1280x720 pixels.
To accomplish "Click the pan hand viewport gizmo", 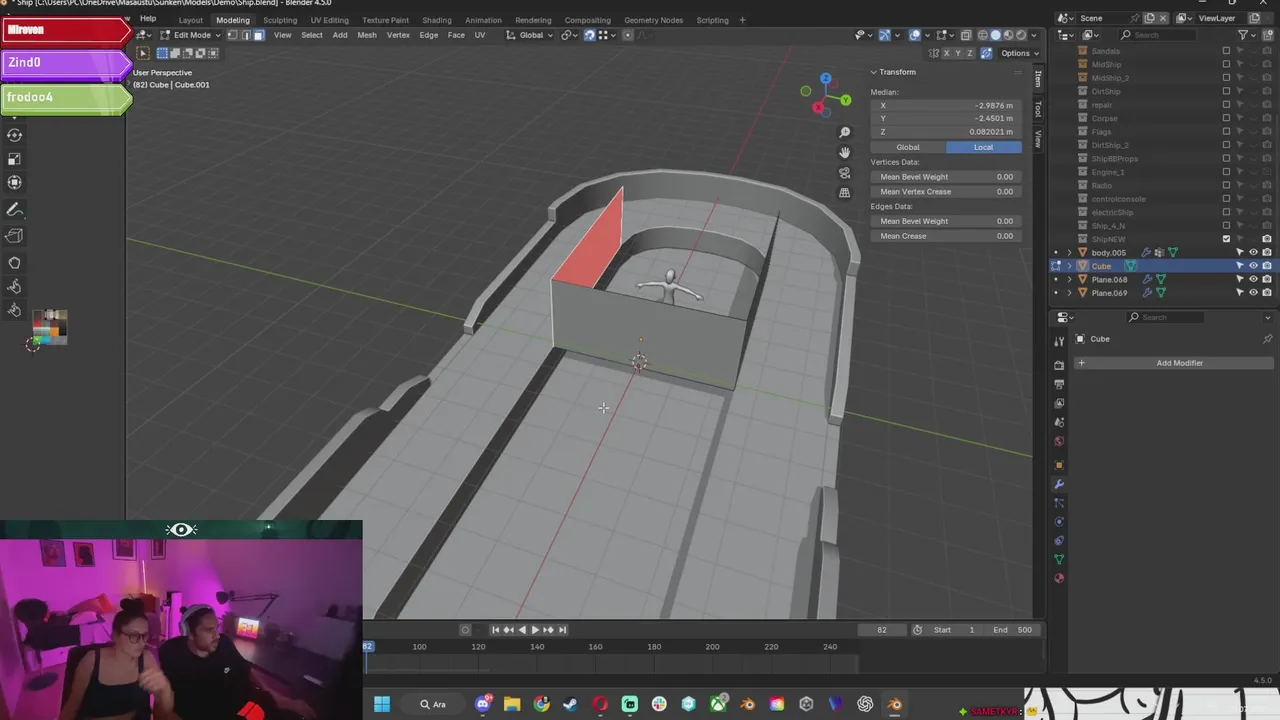I will coord(845,152).
